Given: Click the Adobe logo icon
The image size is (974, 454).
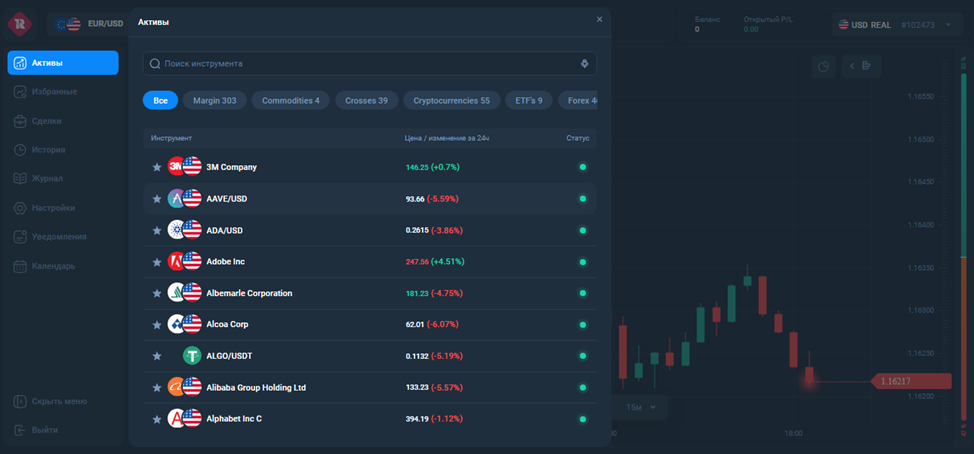Looking at the screenshot, I should (x=176, y=261).
